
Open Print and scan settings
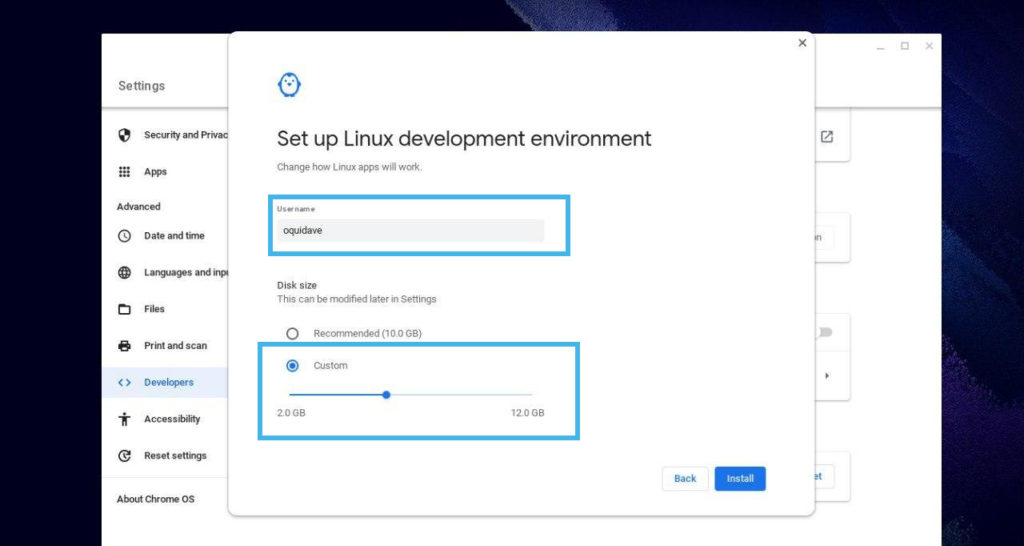(165, 345)
